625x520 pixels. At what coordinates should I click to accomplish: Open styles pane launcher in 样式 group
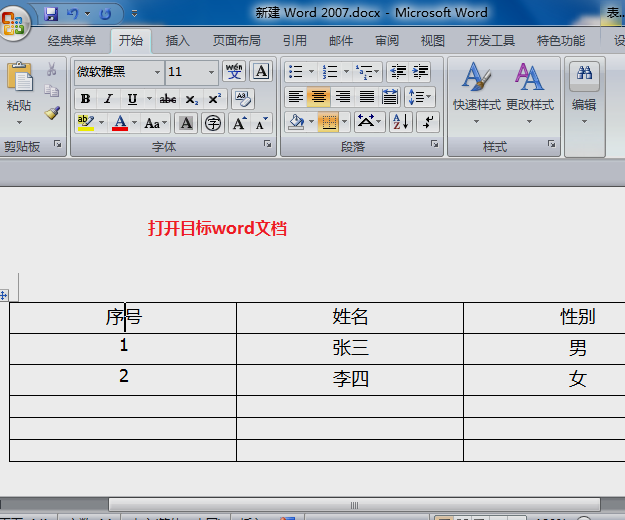552,144
